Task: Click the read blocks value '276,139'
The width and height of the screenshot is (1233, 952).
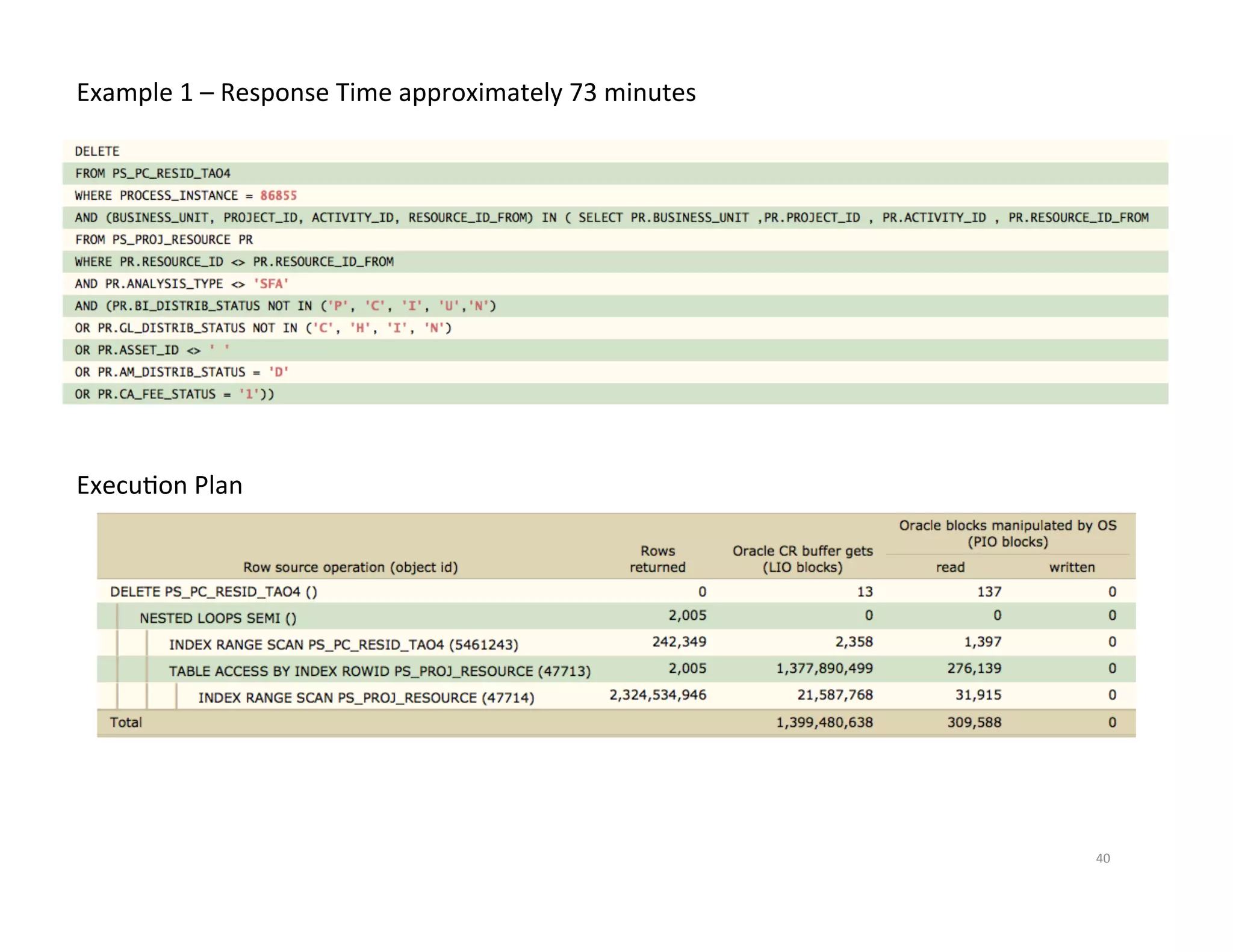Action: [974, 669]
